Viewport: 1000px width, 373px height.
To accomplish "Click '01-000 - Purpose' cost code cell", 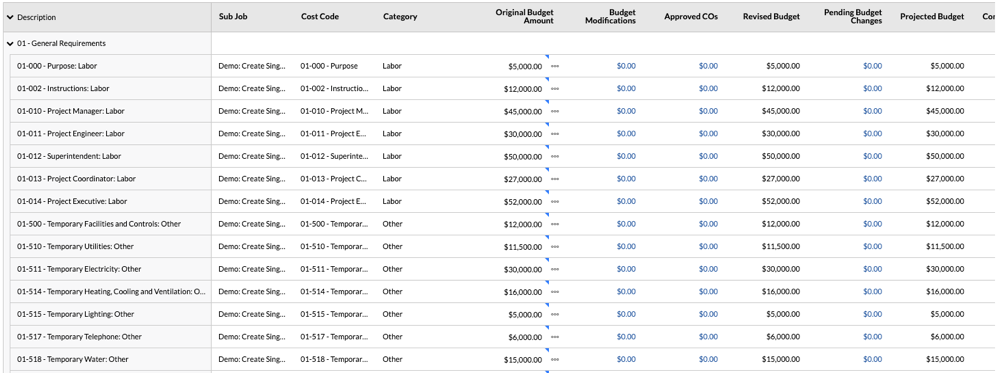I will 329,66.
